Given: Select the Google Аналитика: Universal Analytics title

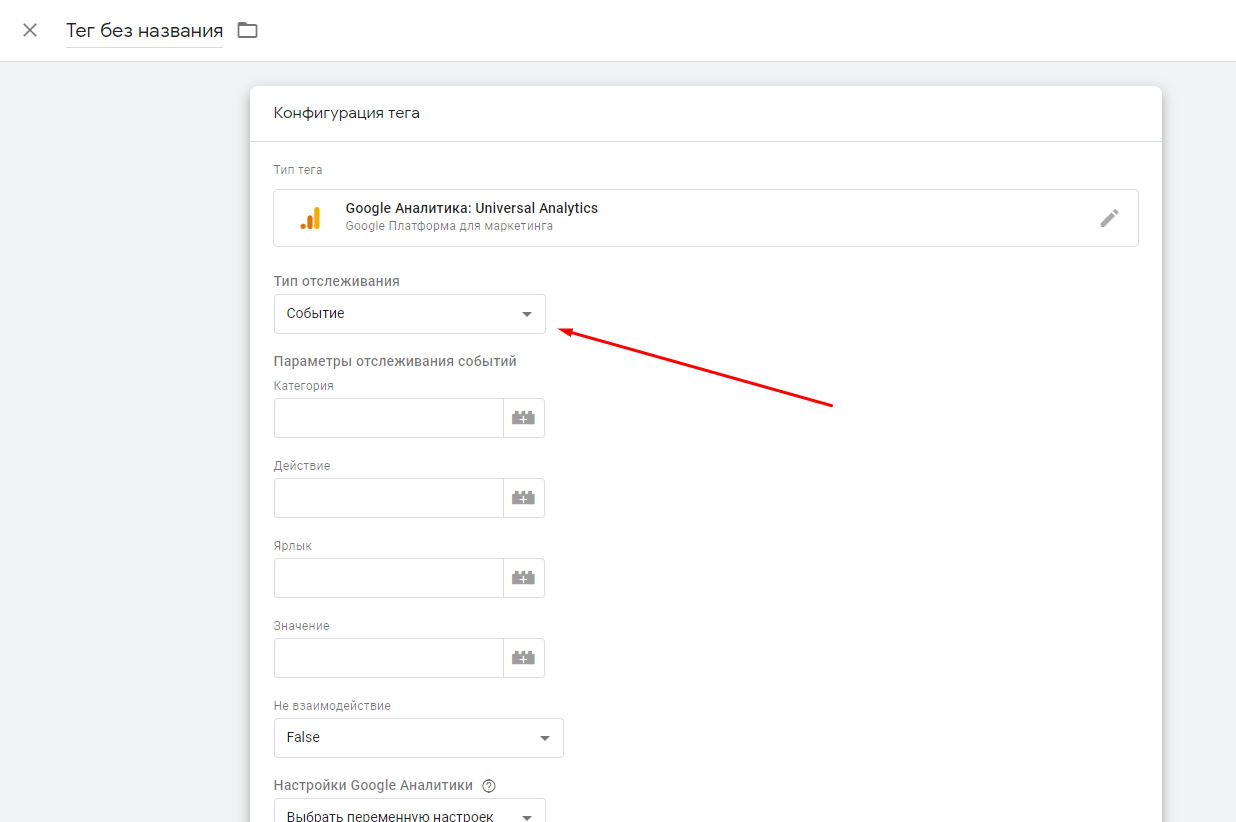Looking at the screenshot, I should [471, 208].
